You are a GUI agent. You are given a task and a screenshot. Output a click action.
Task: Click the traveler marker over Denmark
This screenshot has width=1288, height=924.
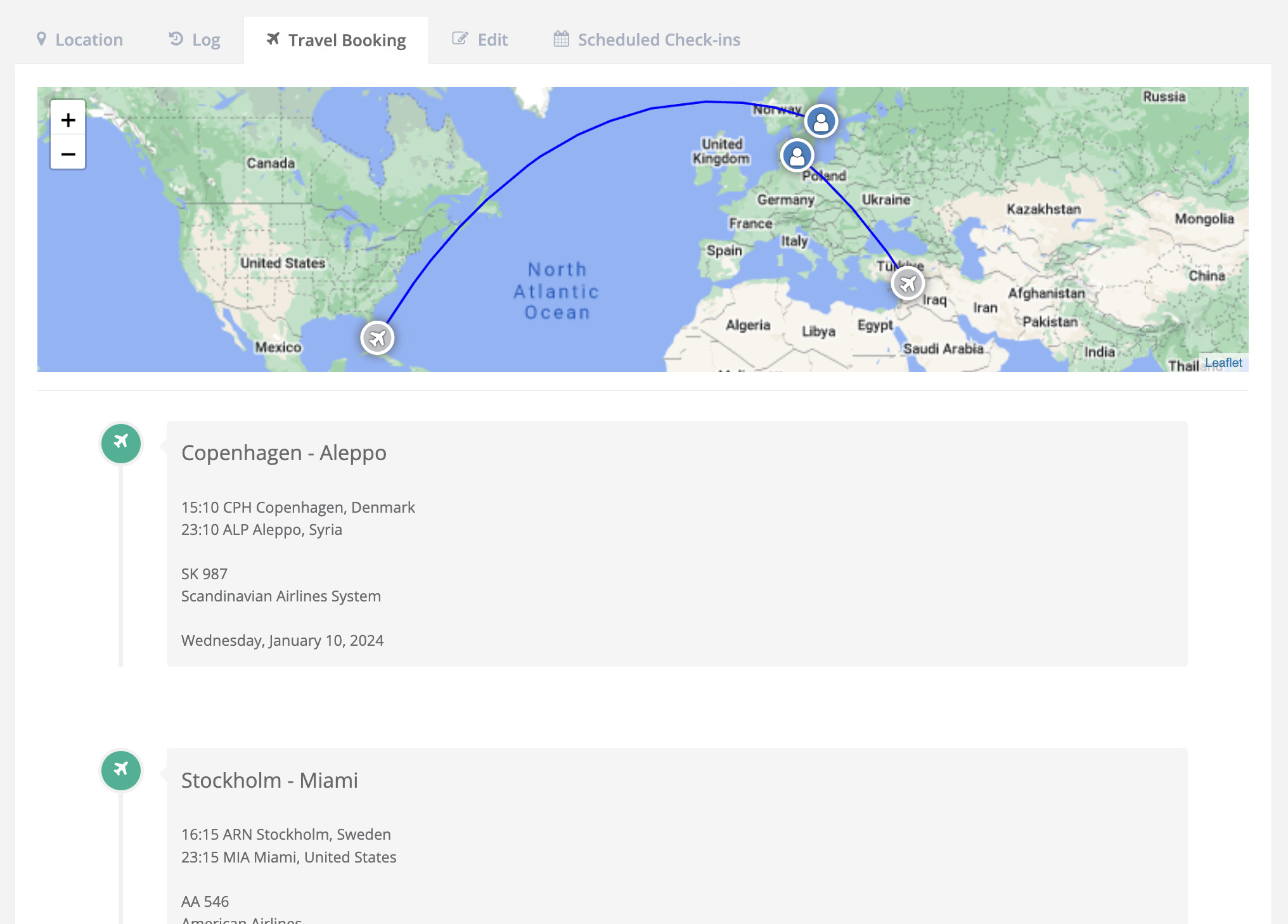point(797,155)
